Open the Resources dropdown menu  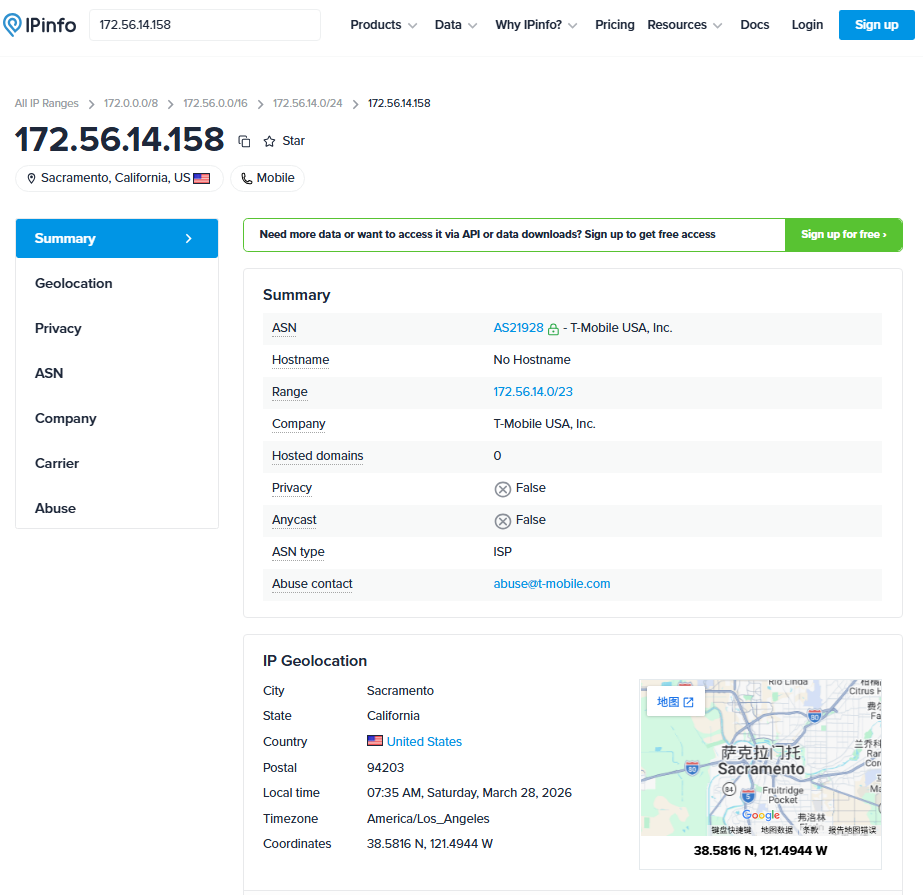pos(685,25)
